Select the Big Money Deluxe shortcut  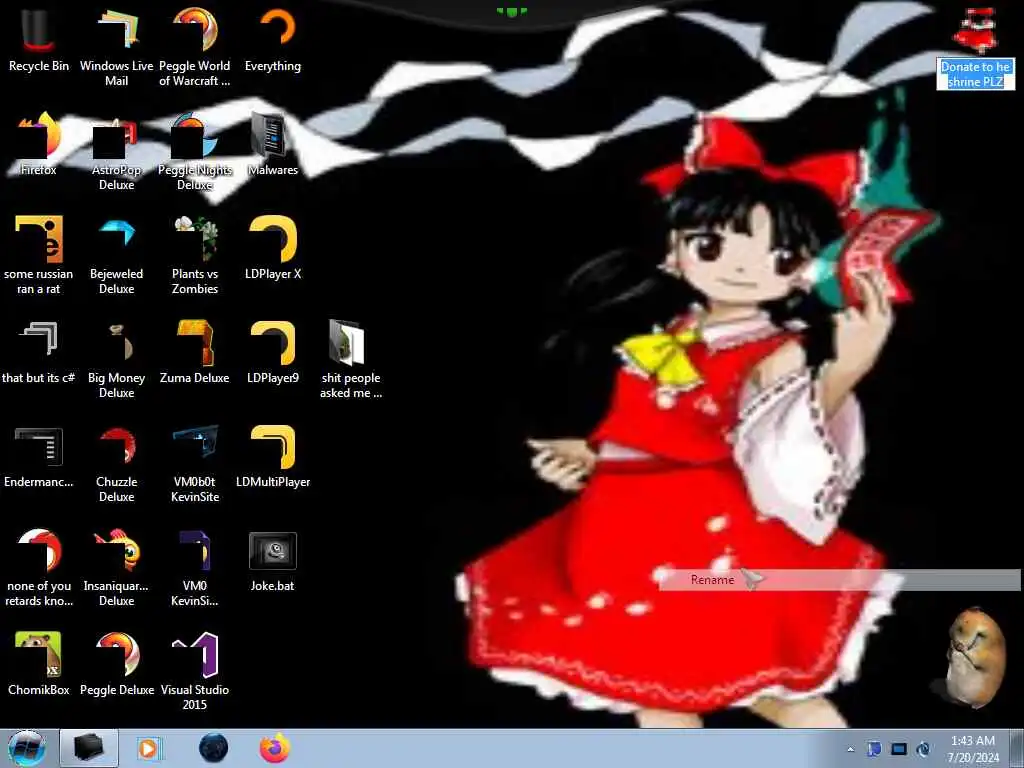coord(116,359)
